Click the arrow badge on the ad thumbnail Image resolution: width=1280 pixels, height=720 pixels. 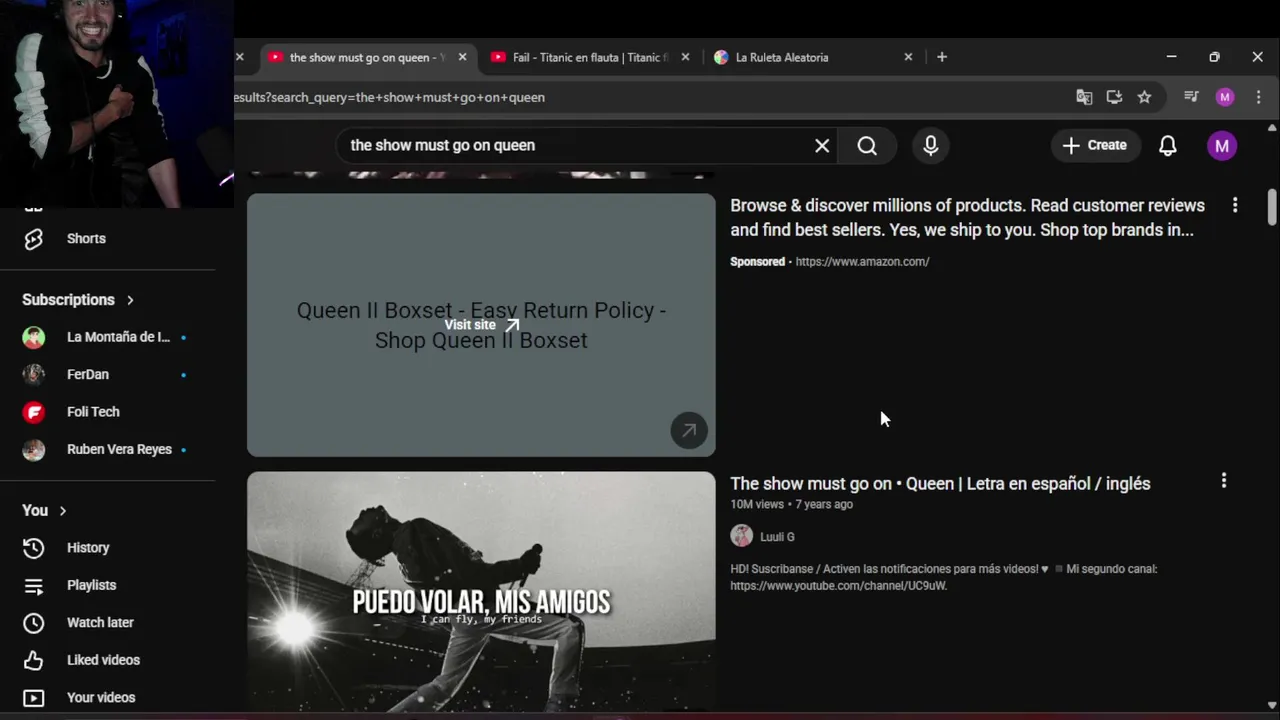point(689,430)
